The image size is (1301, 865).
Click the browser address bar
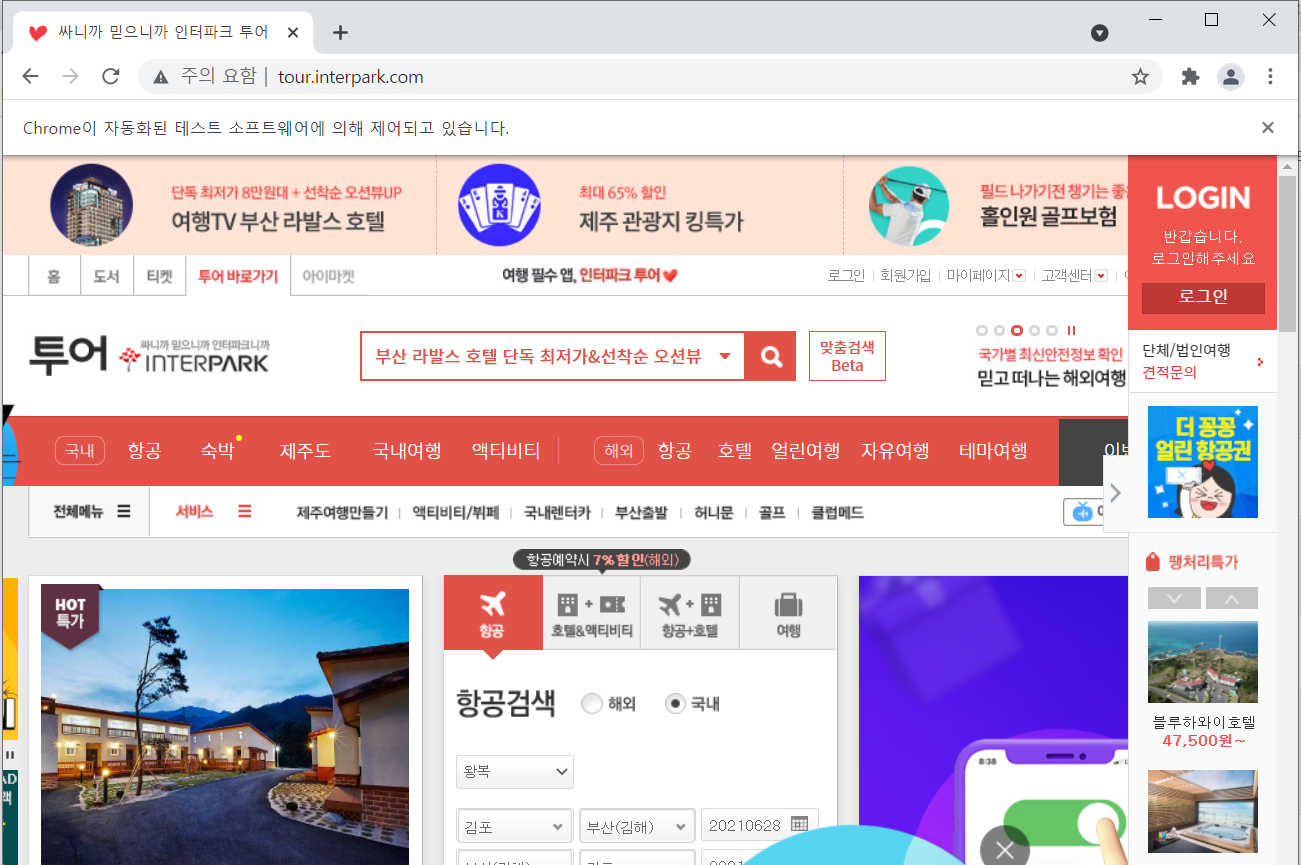click(650, 77)
